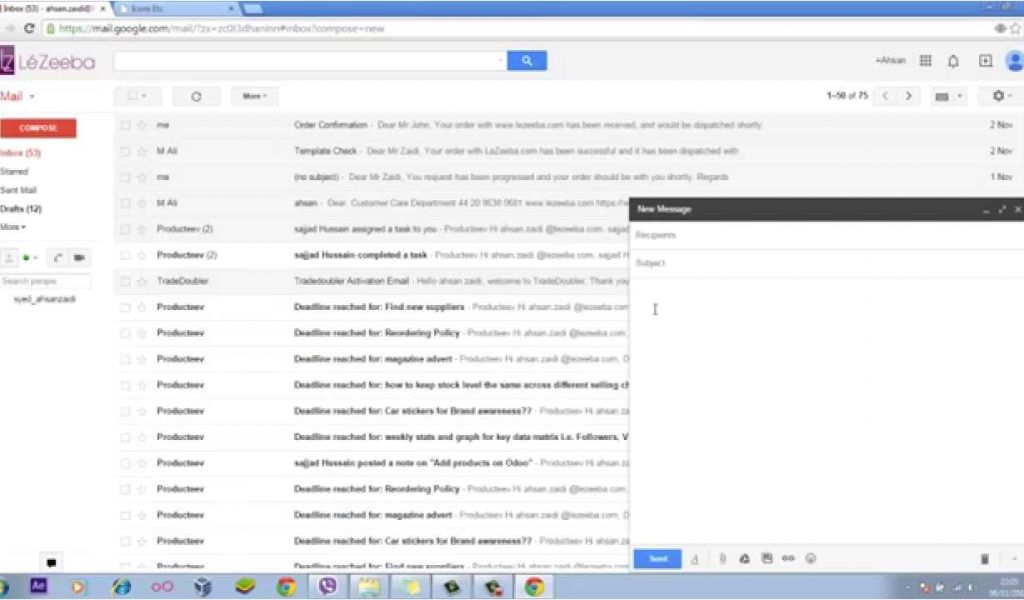The image size is (1024, 600).
Task: Open the select-all dropdown arrow
Action: [143, 96]
